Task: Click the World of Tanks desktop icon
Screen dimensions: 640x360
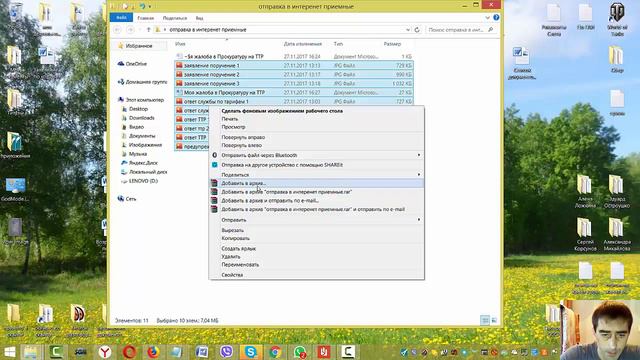Action: (x=617, y=19)
